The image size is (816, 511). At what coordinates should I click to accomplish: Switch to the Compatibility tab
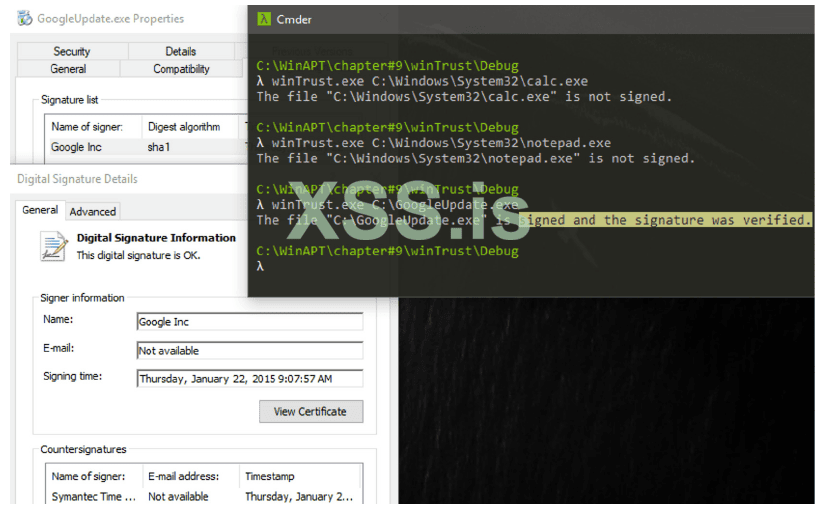coord(181,69)
